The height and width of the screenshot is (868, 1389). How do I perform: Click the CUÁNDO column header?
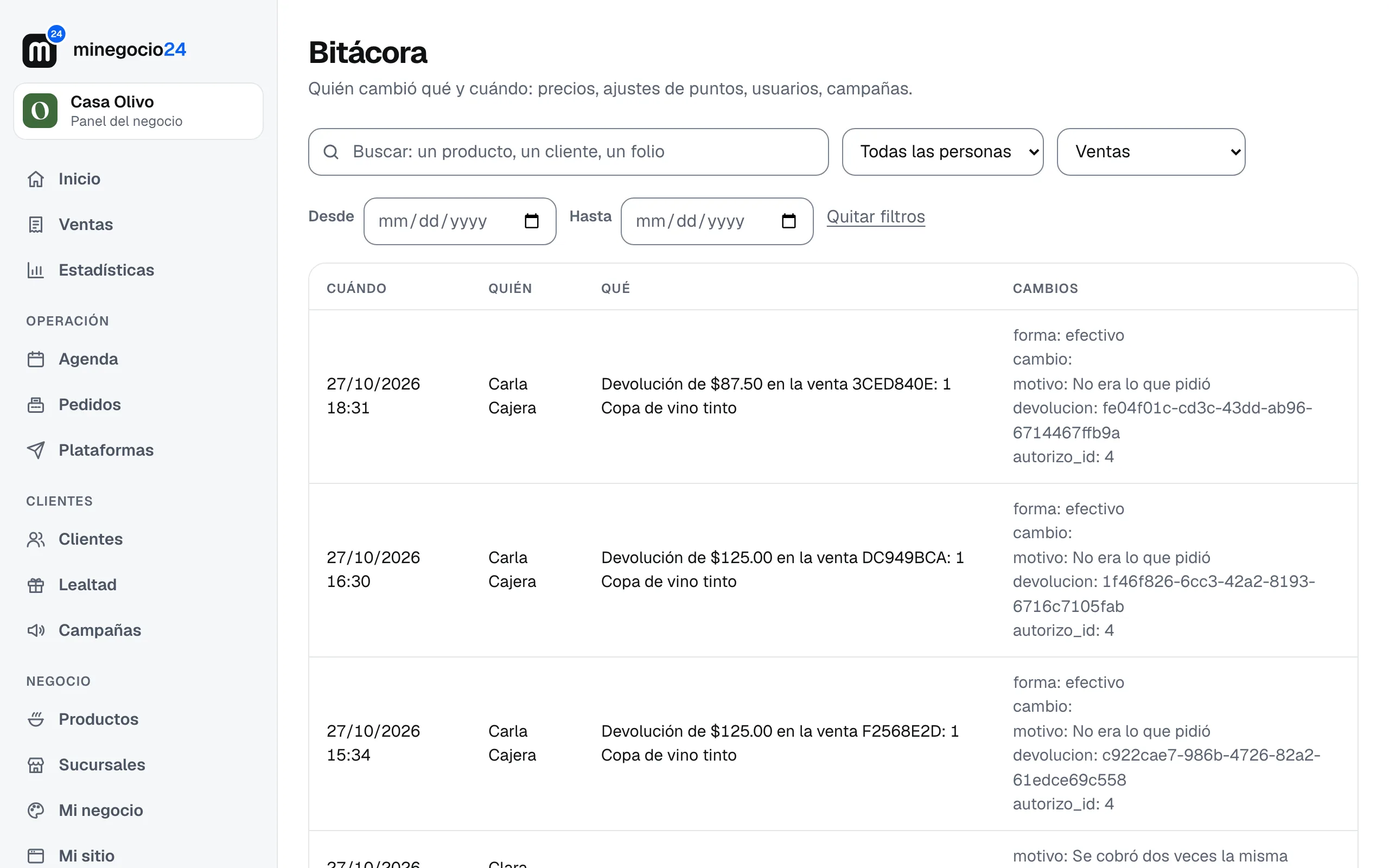coord(356,288)
